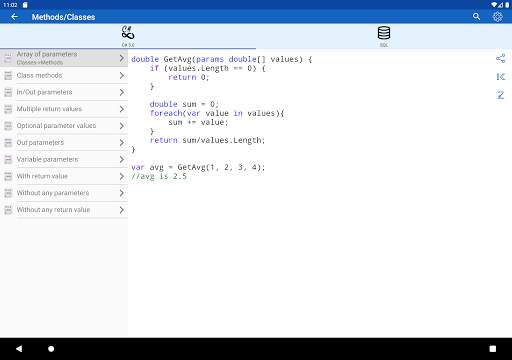
Task: Tap the 'double GetAvg(params double[] values)' line
Action: click(222, 59)
